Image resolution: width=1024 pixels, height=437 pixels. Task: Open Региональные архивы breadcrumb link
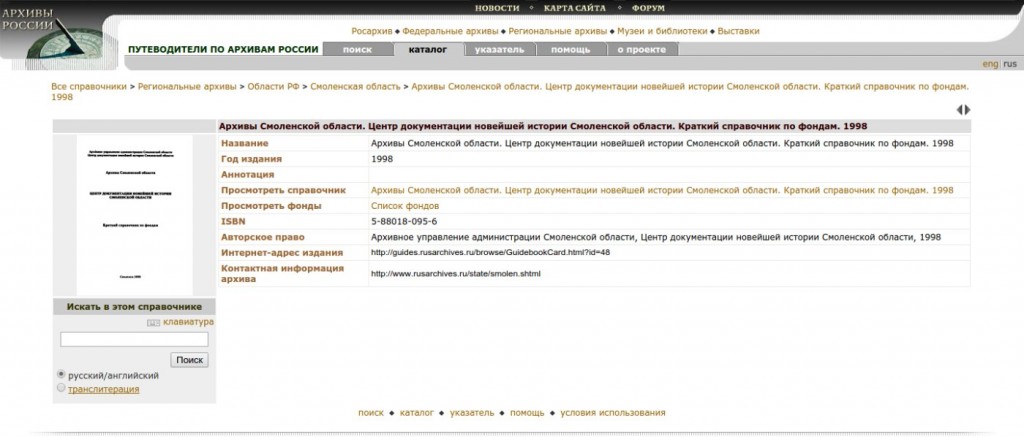coord(187,86)
